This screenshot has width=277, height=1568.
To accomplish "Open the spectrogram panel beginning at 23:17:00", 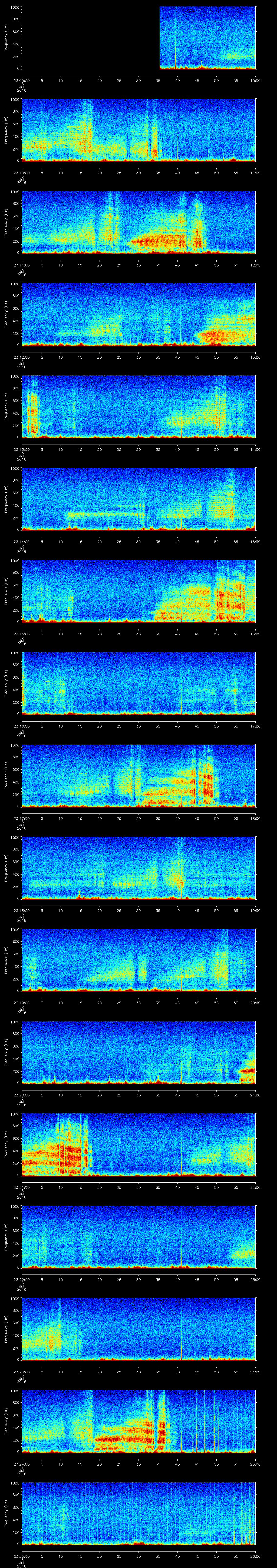I will 139,775.
